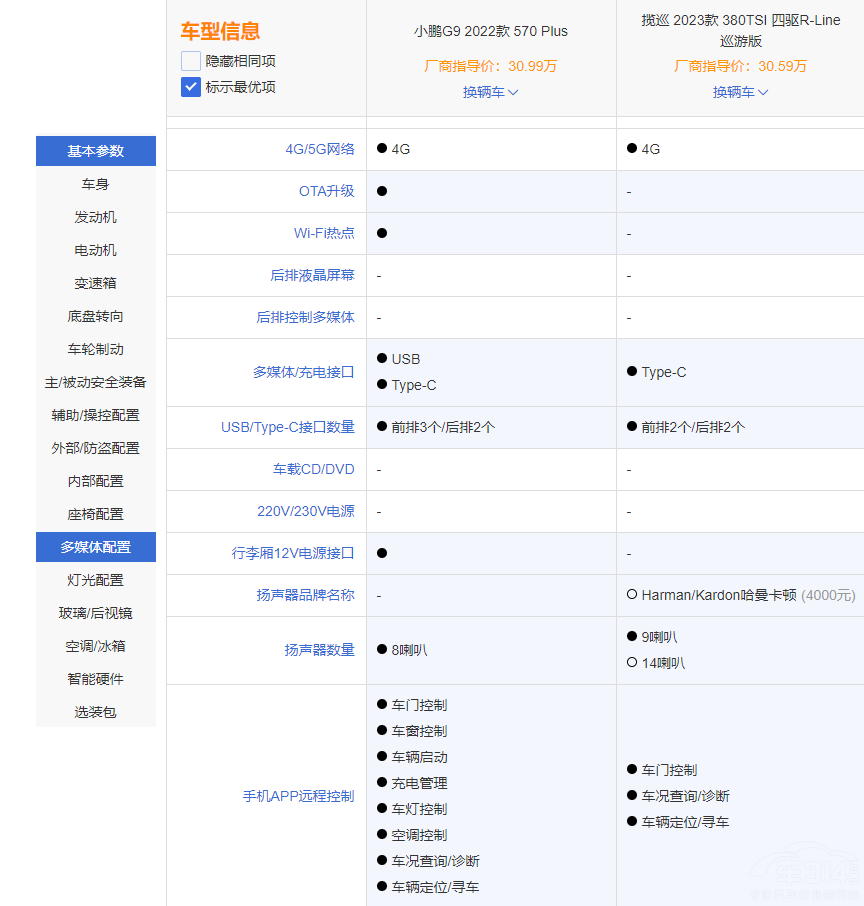Go to 发动机 section in sidebar
The width and height of the screenshot is (864, 906).
[x=96, y=217]
